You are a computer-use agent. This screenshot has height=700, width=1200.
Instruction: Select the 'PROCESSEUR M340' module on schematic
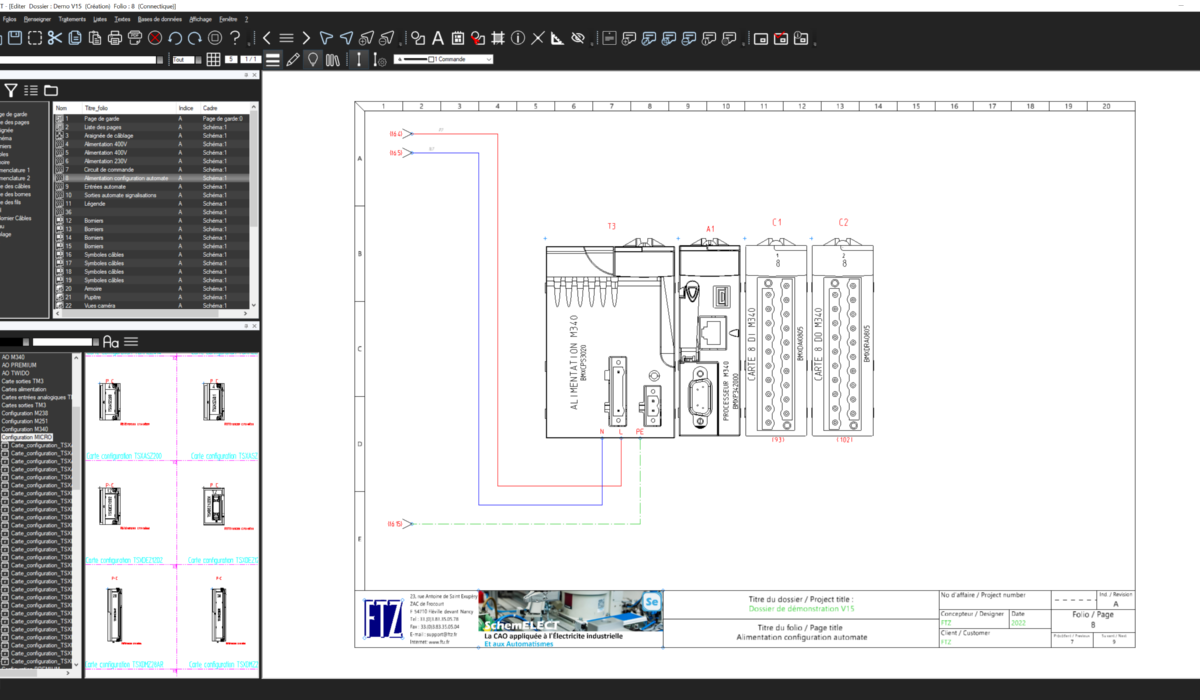click(x=711, y=340)
